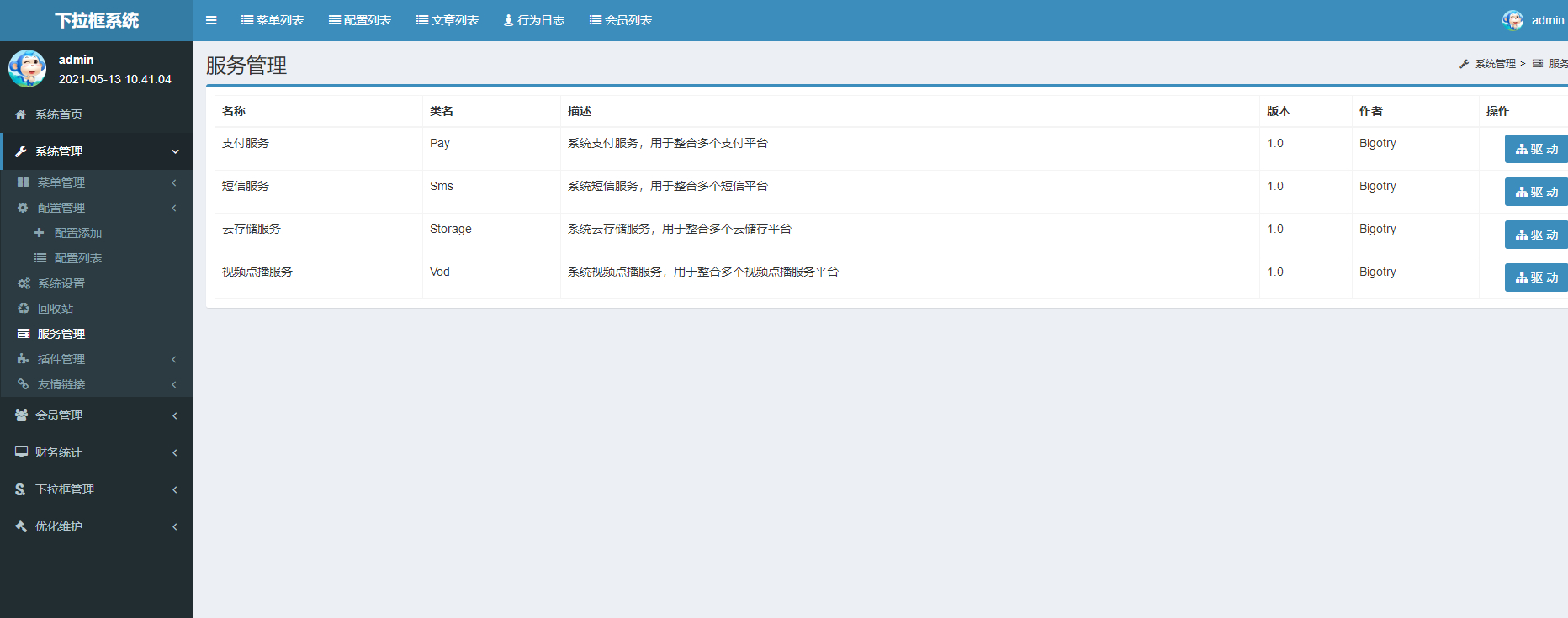Click the recycle icon beside 回收站
The height and width of the screenshot is (618, 1568).
click(24, 309)
